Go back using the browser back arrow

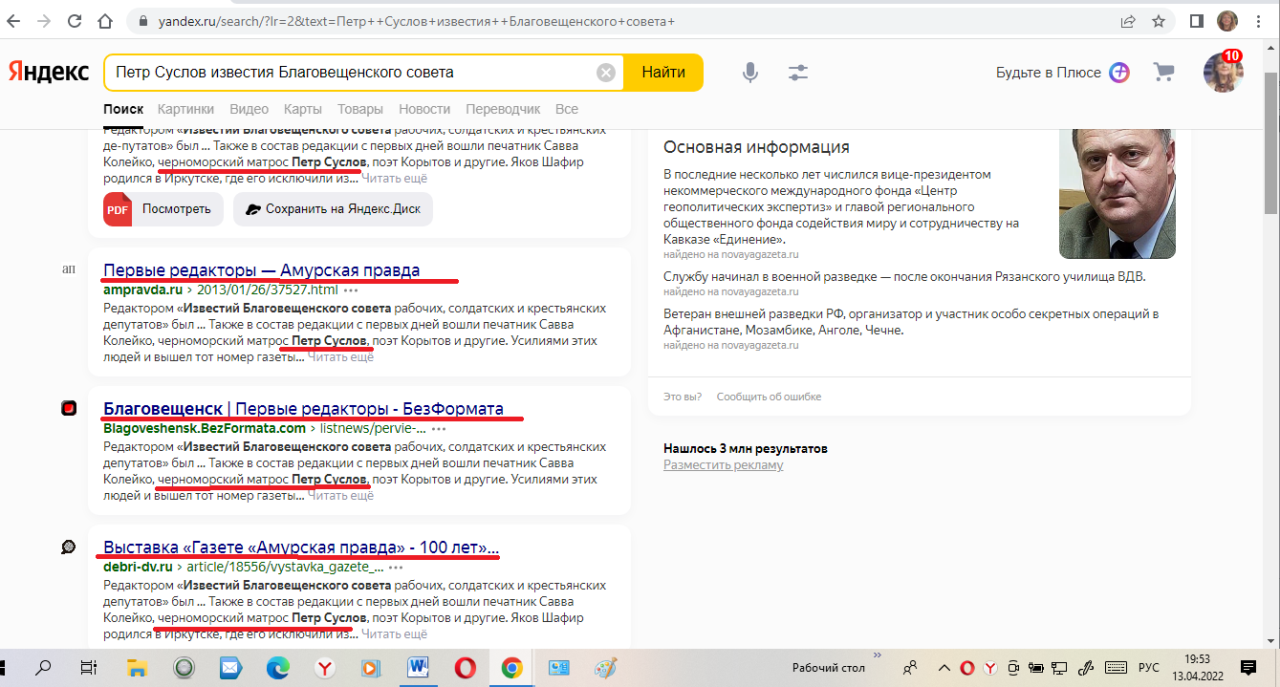coord(15,20)
